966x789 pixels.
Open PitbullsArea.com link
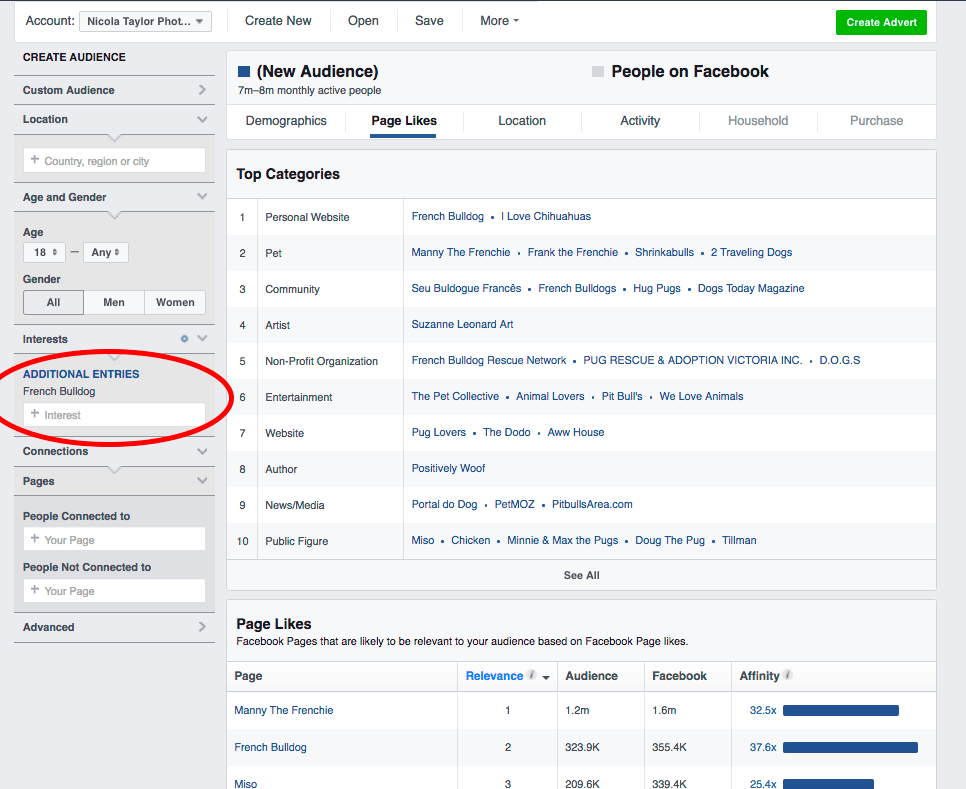click(x=591, y=504)
